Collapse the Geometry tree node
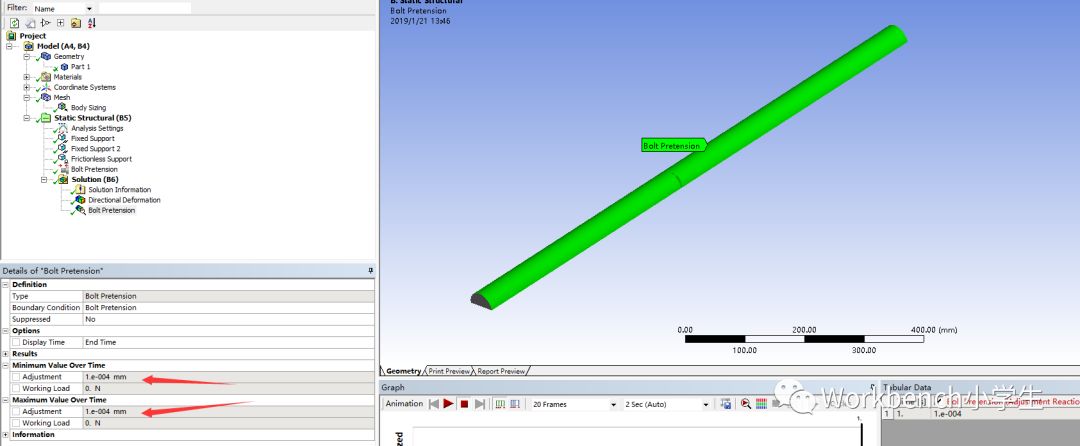Viewport: 1080px width, 446px height. coord(26,56)
